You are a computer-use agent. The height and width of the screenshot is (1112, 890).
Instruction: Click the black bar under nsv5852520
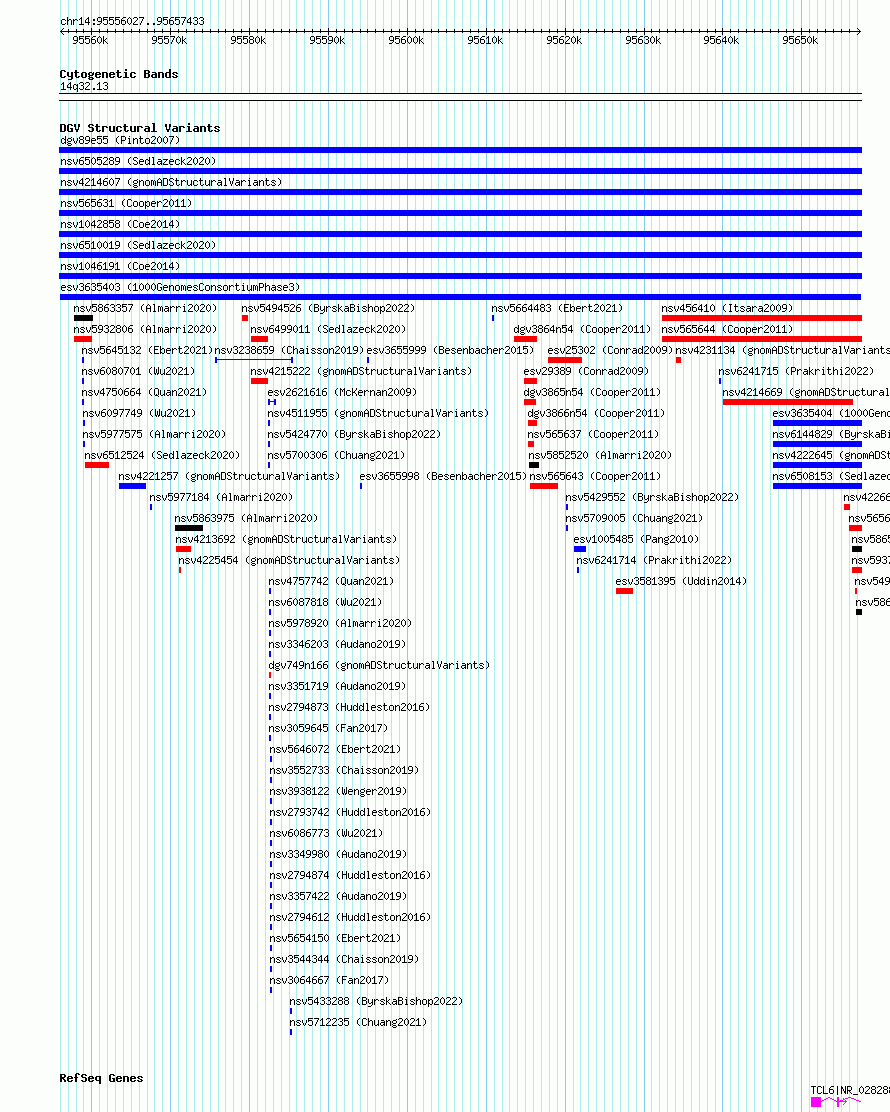pyautogui.click(x=534, y=465)
